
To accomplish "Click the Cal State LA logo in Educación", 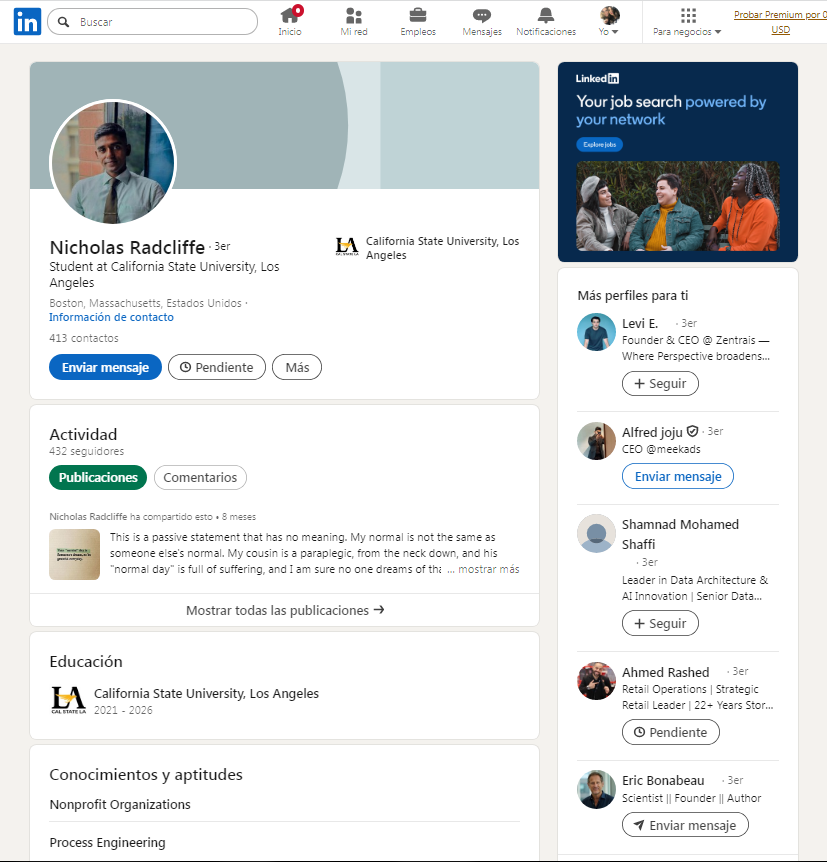I will pyautogui.click(x=69, y=700).
